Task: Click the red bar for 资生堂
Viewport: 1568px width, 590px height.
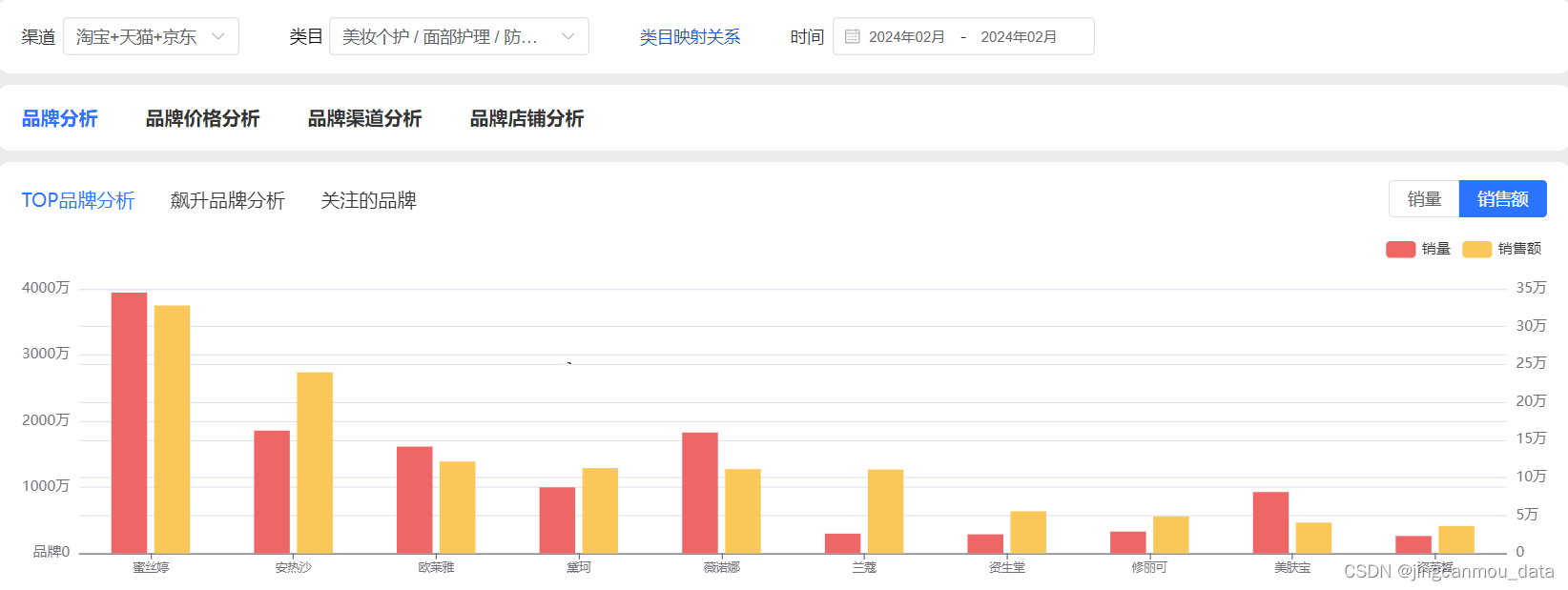Action: click(x=985, y=543)
